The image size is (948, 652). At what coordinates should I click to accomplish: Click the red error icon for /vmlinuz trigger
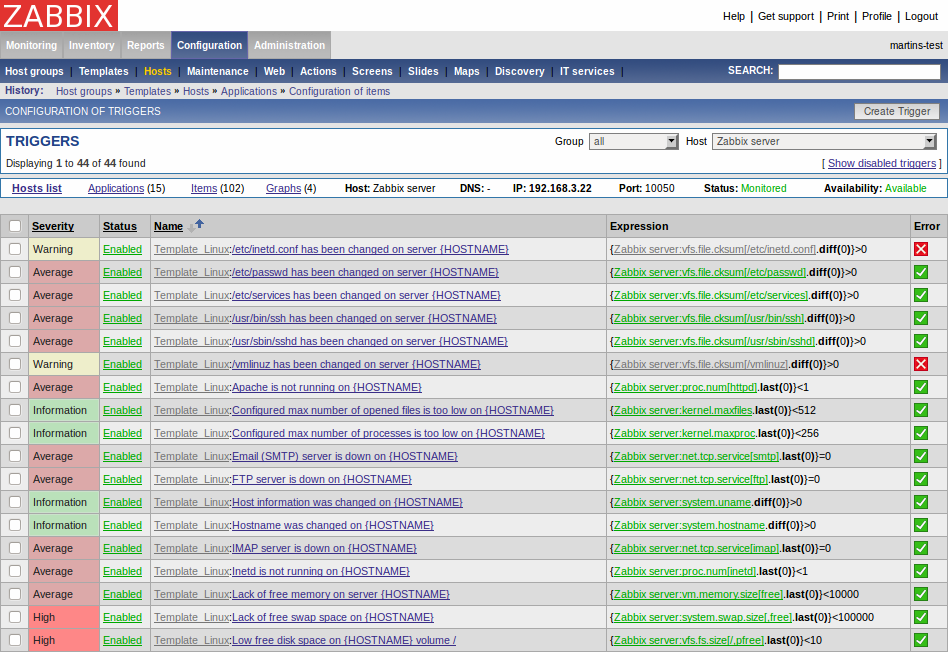click(921, 364)
